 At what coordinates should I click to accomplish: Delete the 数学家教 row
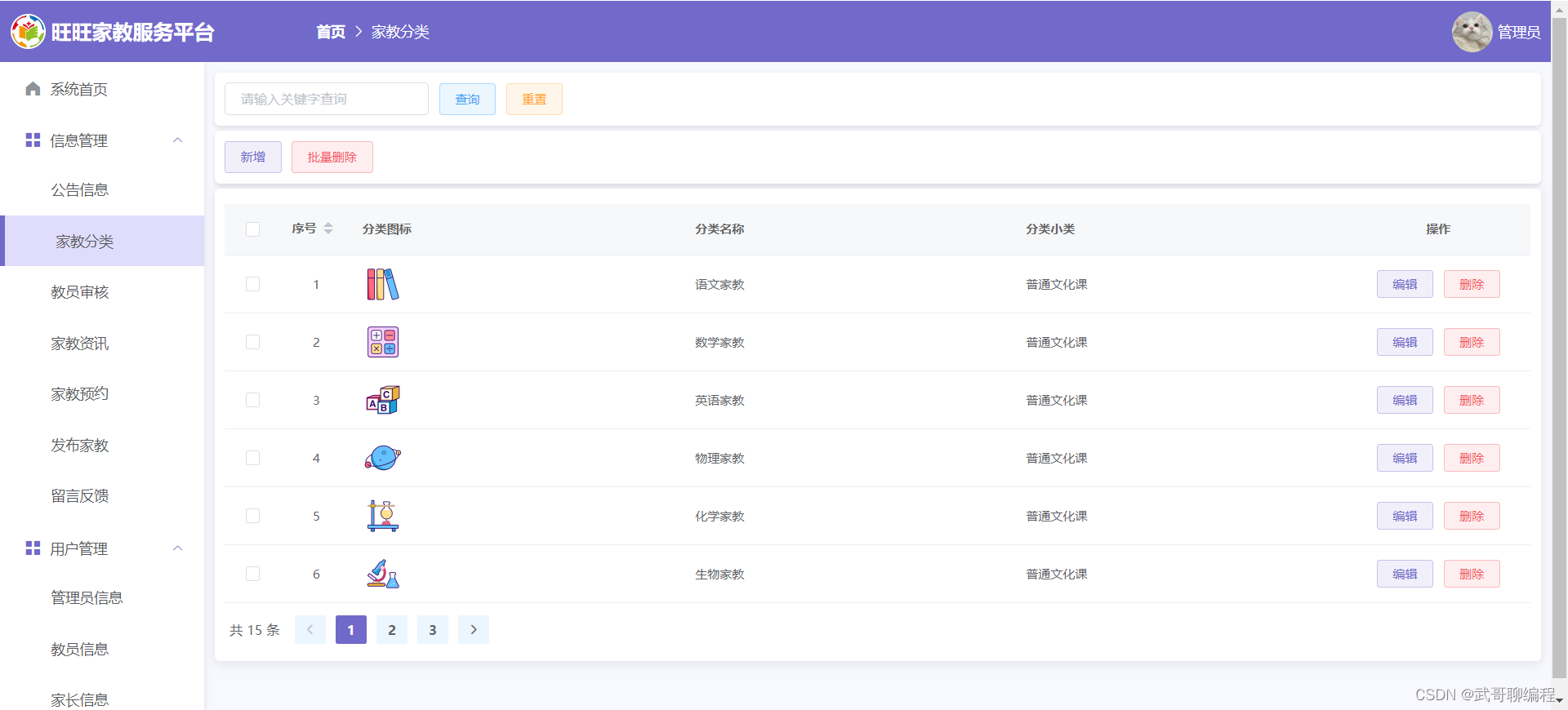click(1472, 342)
